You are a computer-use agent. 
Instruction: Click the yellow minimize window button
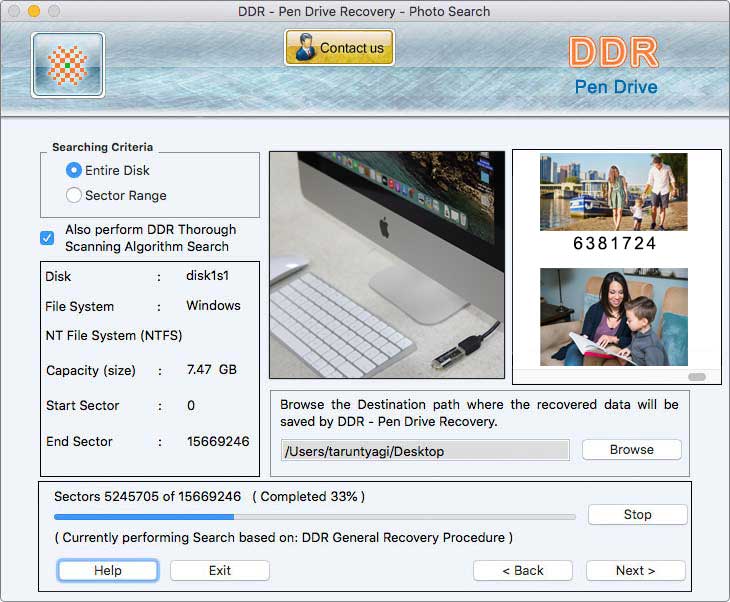[34, 11]
